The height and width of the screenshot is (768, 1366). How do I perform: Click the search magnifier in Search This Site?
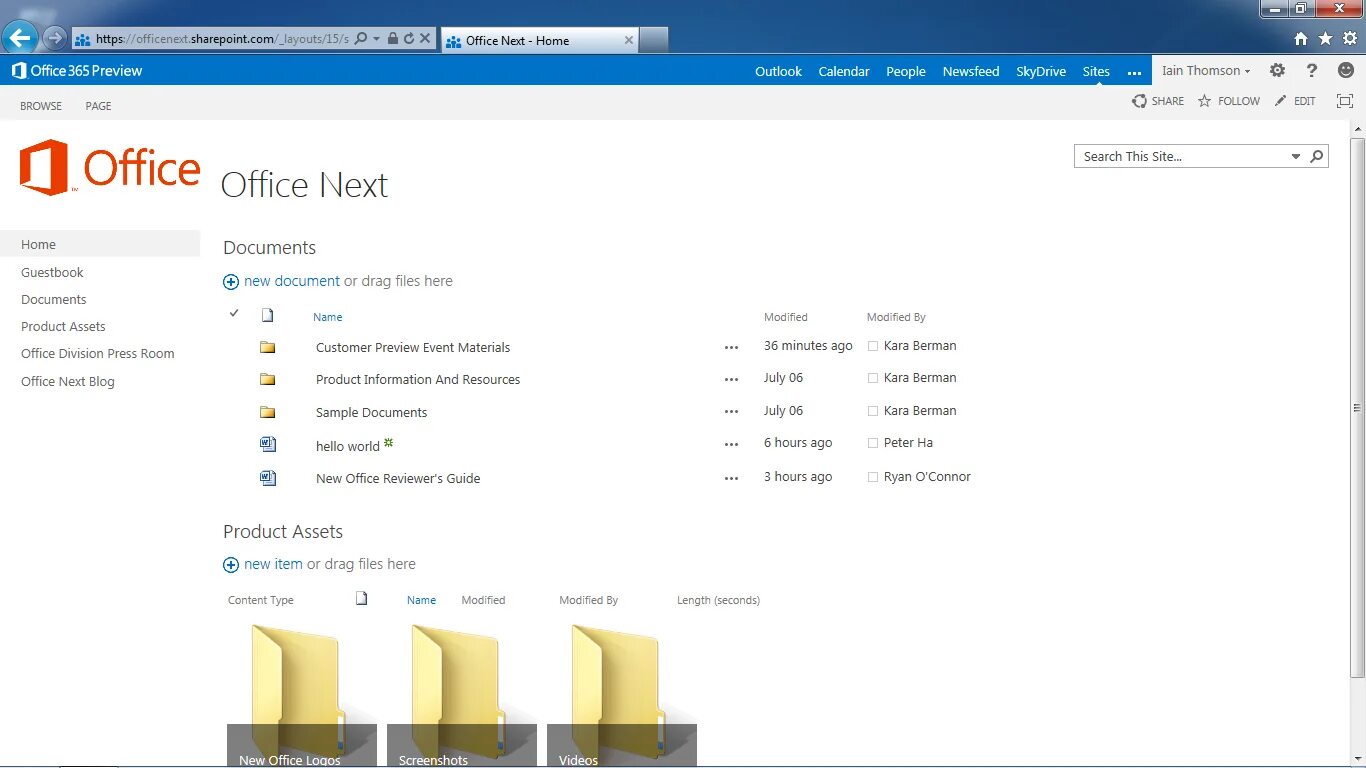(1317, 156)
